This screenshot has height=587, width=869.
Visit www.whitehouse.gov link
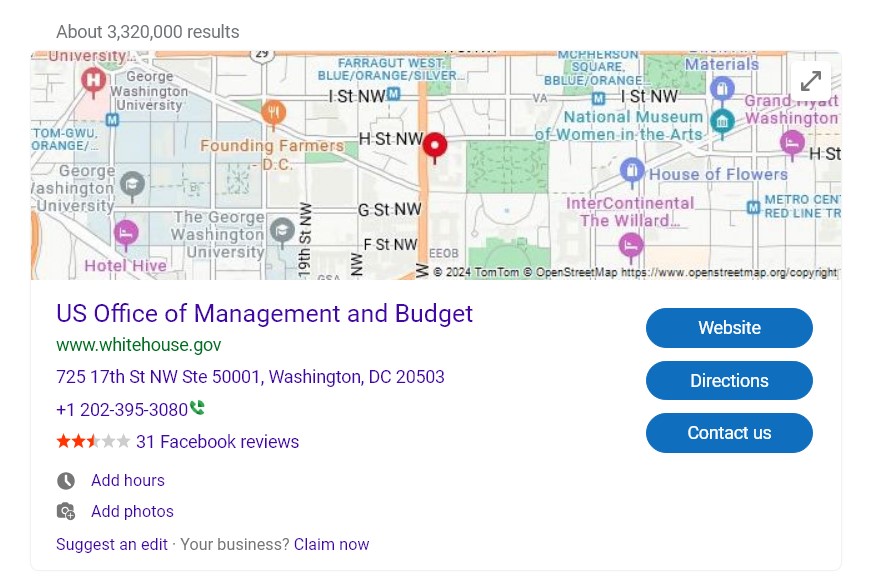click(x=139, y=345)
